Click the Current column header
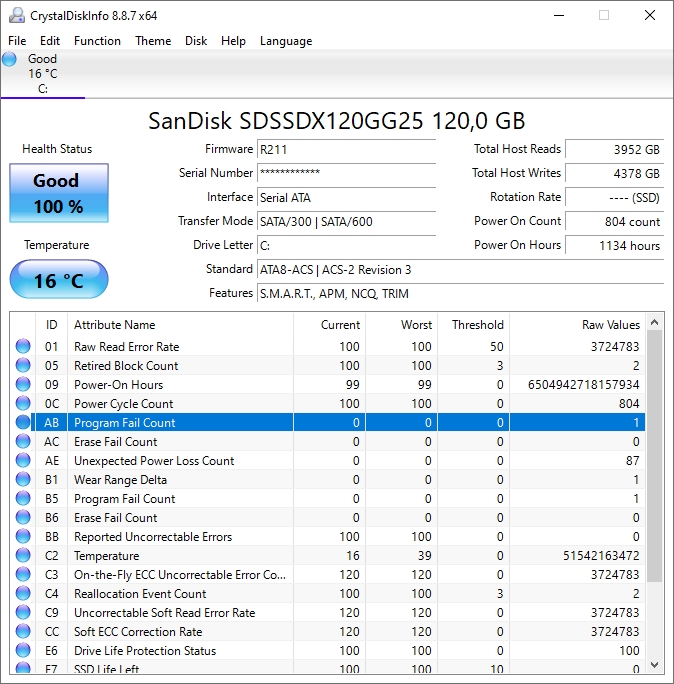Viewport: 674px width, 684px height. [x=329, y=325]
